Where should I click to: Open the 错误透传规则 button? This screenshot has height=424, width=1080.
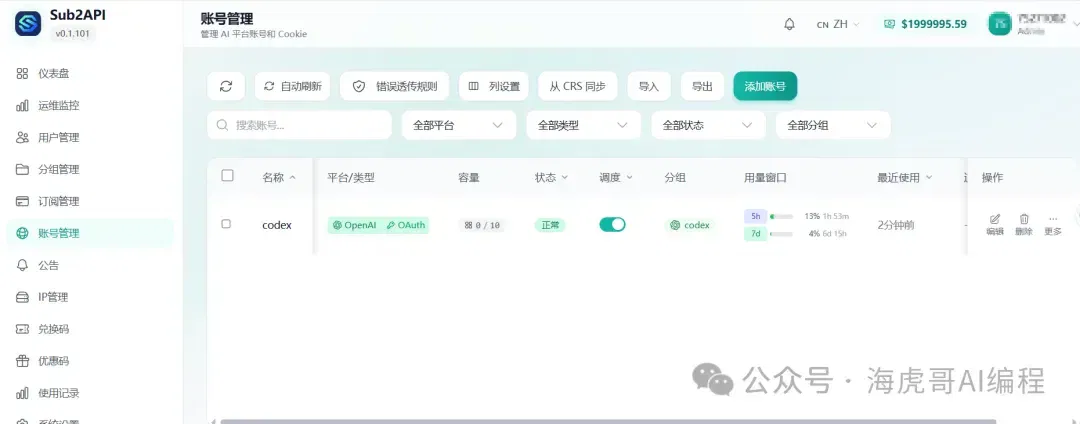[395, 86]
